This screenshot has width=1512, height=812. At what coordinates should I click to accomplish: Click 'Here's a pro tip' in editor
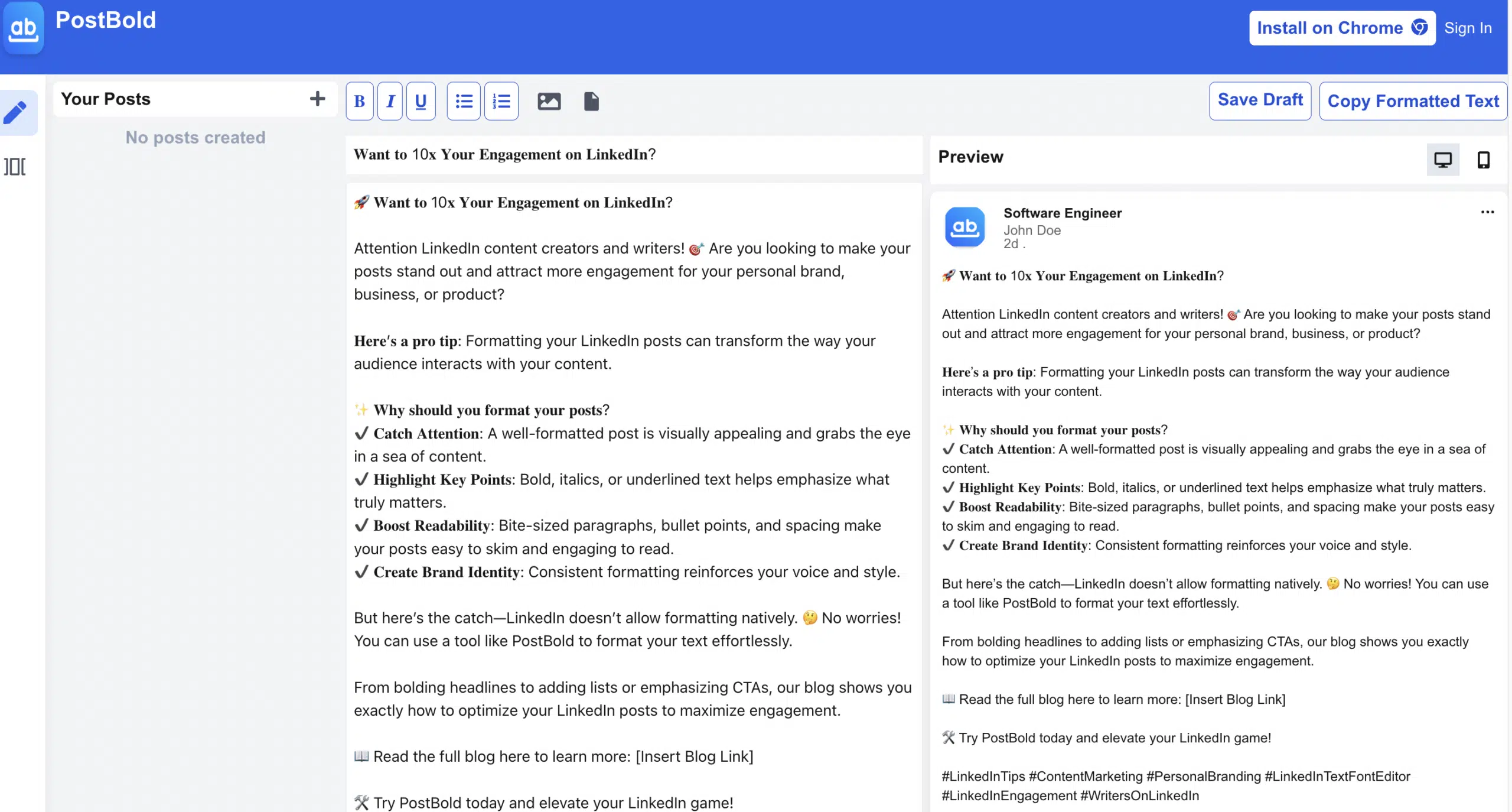(406, 342)
